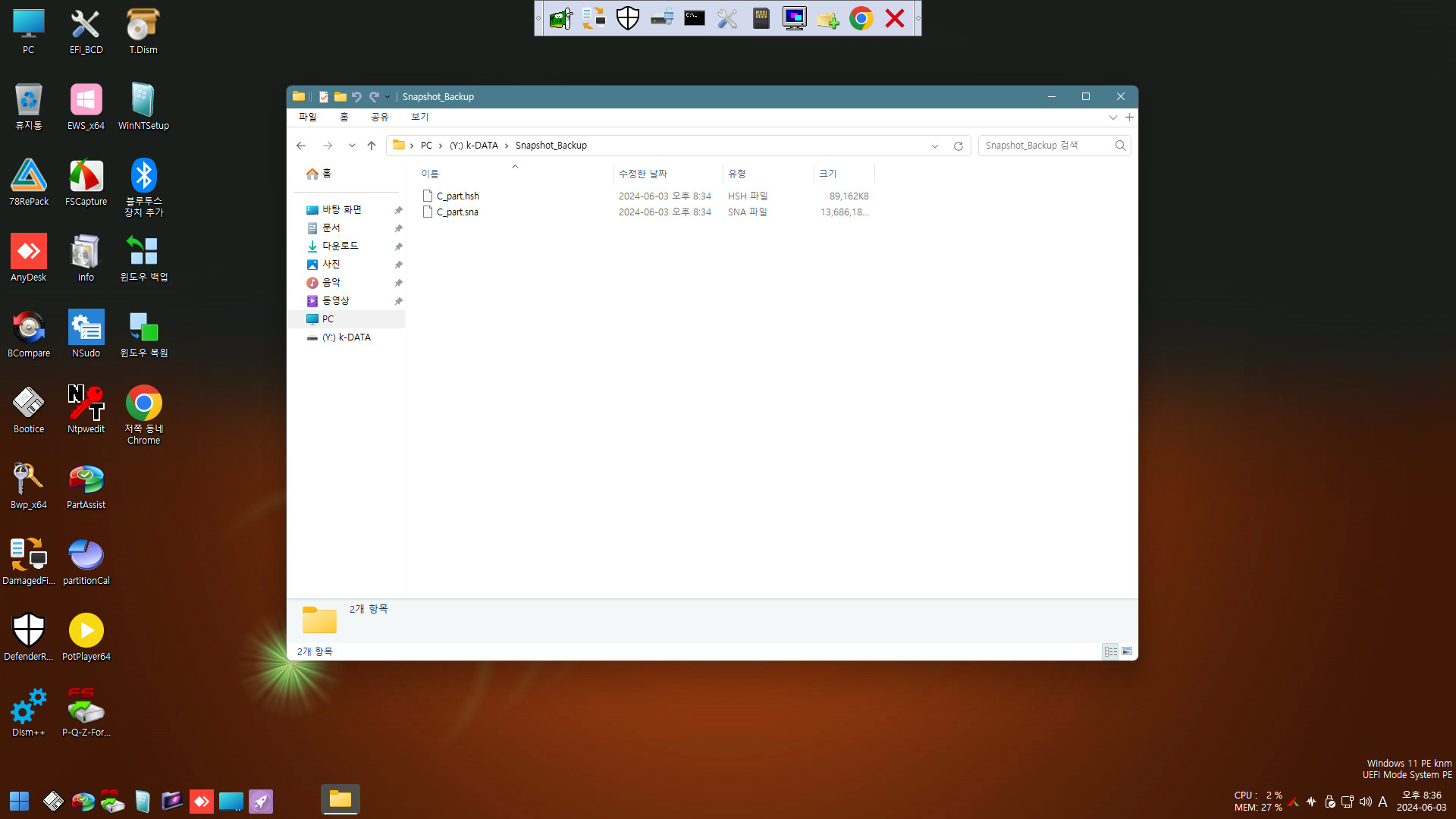Image resolution: width=1456 pixels, height=819 pixels.
Task: Open the 78RePack desktop icon
Action: (x=29, y=183)
